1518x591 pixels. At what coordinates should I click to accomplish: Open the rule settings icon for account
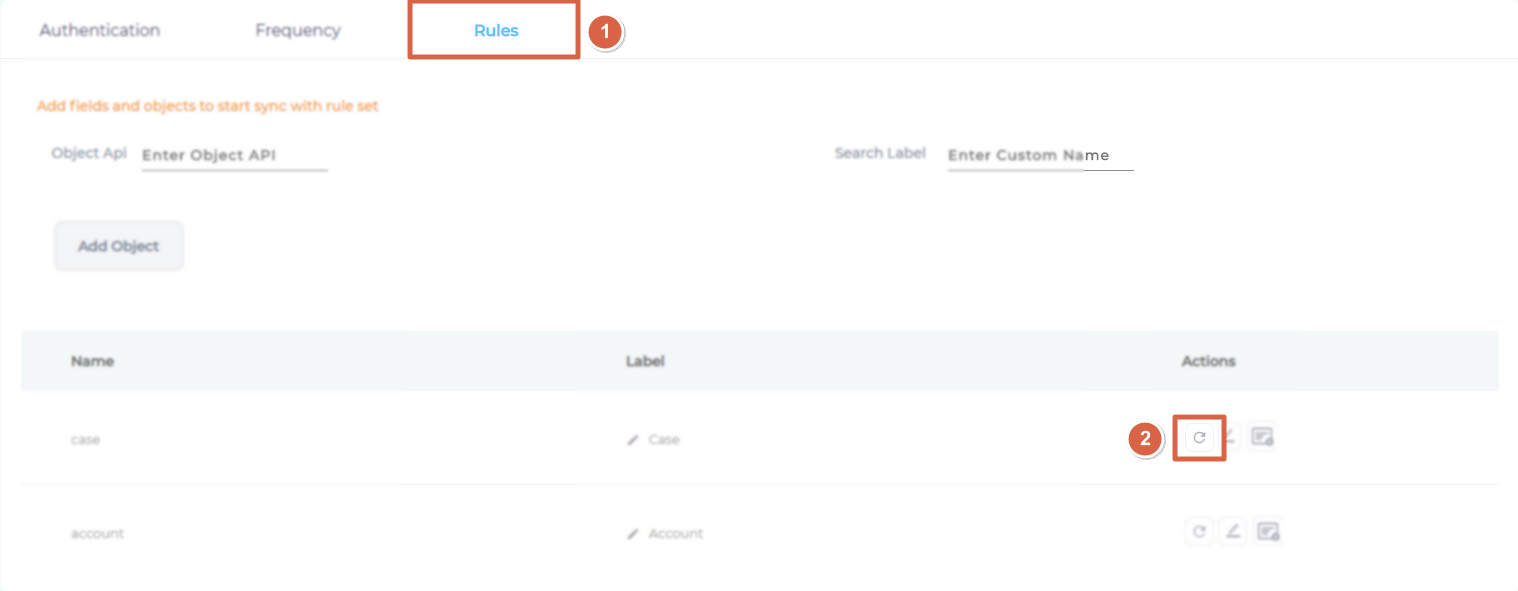coord(1268,532)
